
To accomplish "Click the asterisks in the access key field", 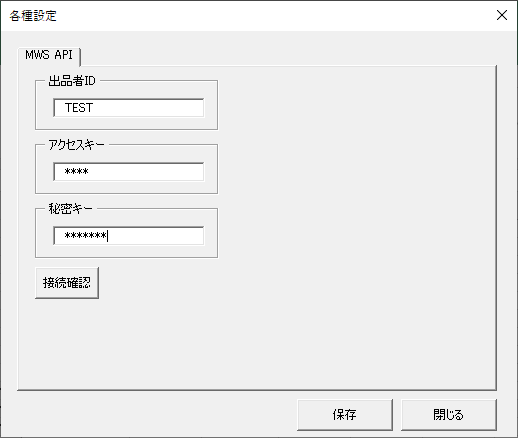I will (x=76, y=172).
